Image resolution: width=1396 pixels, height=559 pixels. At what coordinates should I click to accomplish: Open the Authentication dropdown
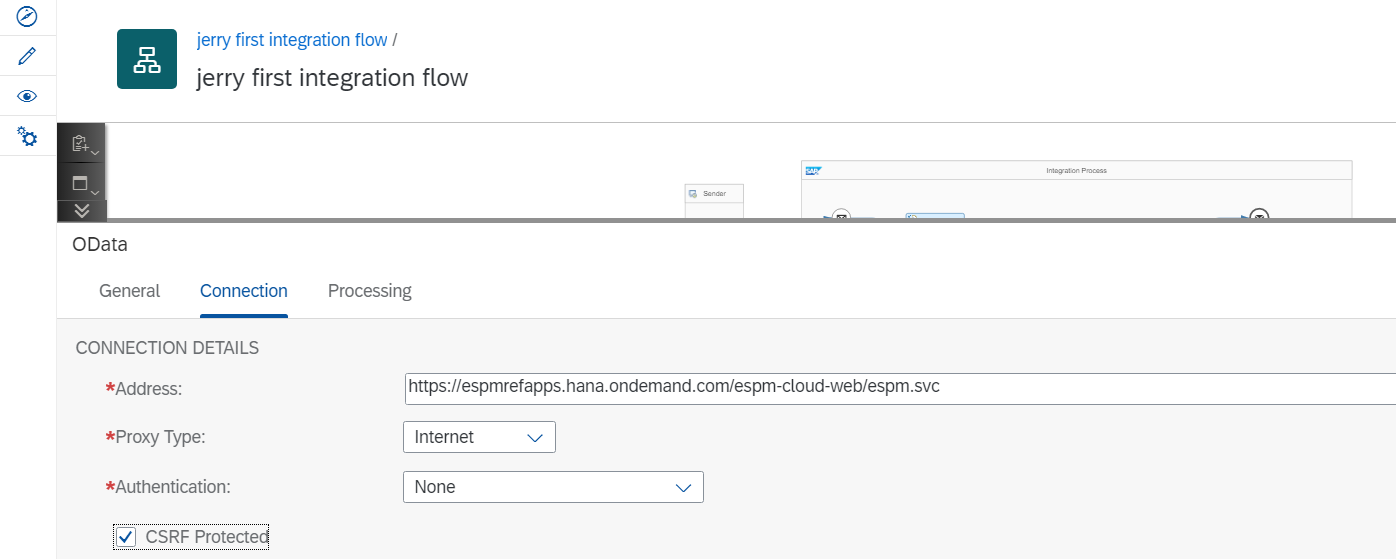pyautogui.click(x=553, y=487)
